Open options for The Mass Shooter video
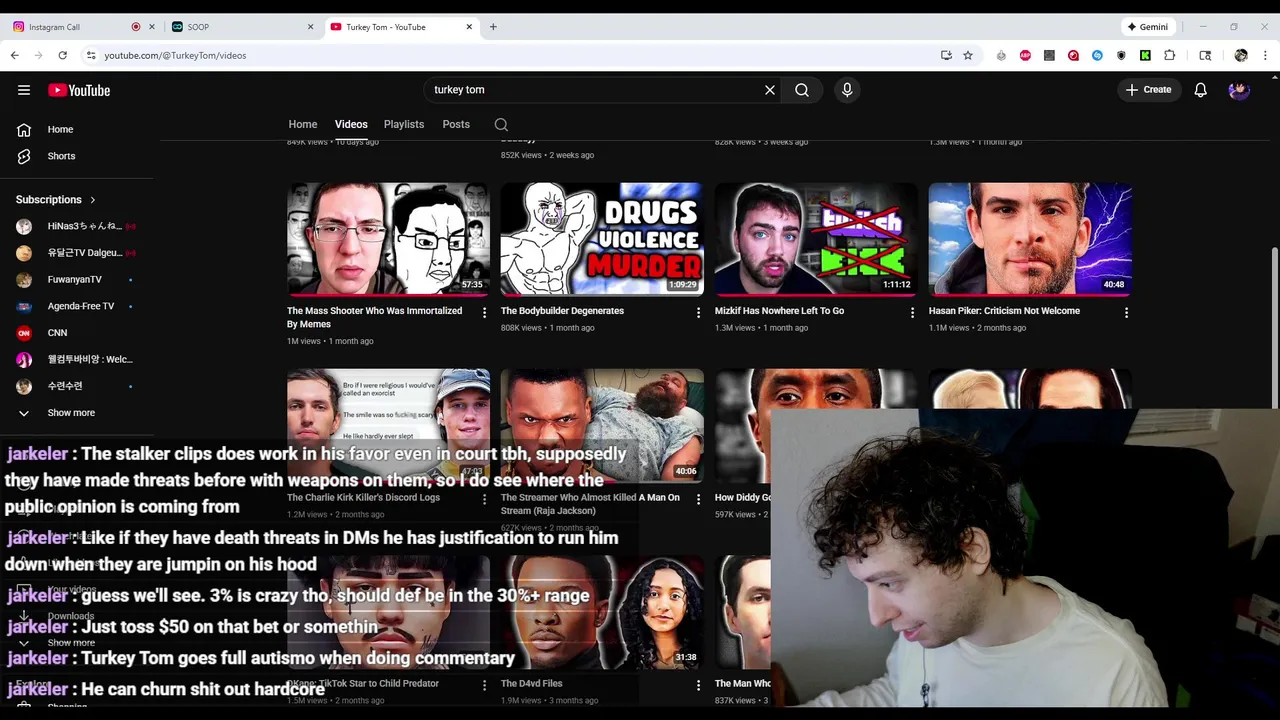1280x720 pixels. click(484, 313)
